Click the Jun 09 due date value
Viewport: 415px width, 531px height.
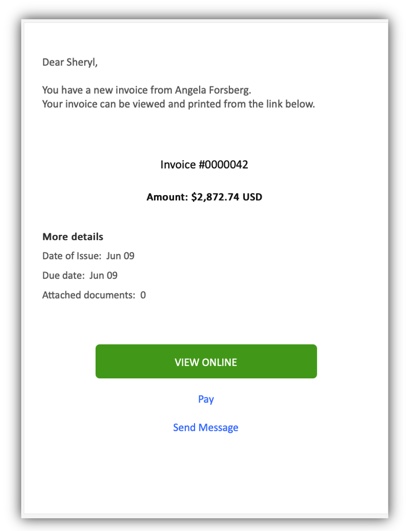[x=103, y=275]
